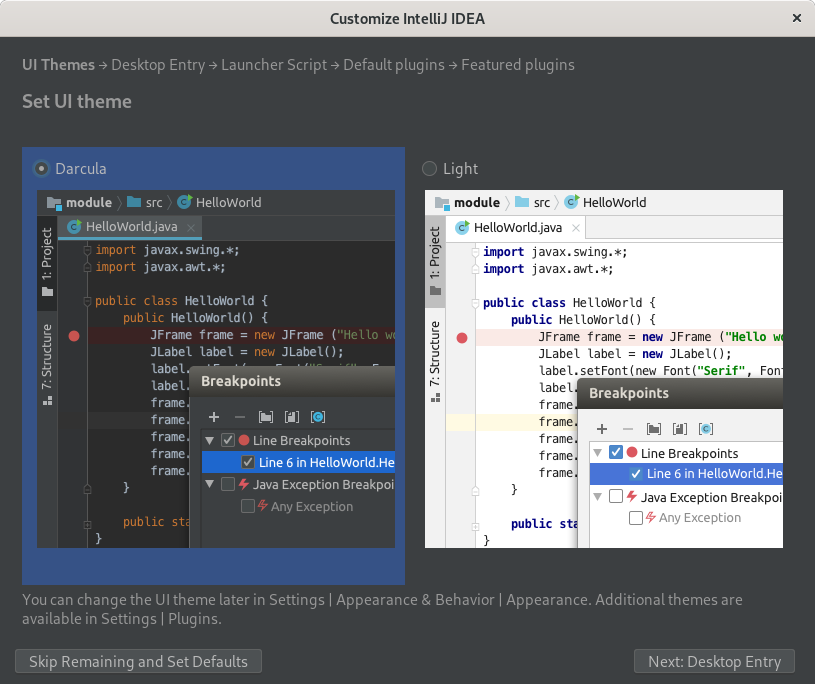This screenshot has width=815, height=684.
Task: Click the Light preview thumbnail image
Action: pyautogui.click(x=603, y=369)
